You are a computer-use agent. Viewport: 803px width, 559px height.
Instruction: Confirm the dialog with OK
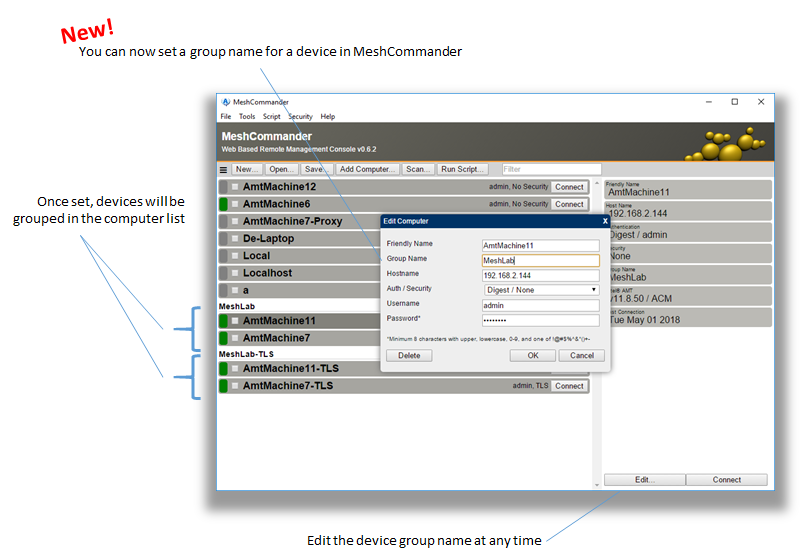click(533, 356)
